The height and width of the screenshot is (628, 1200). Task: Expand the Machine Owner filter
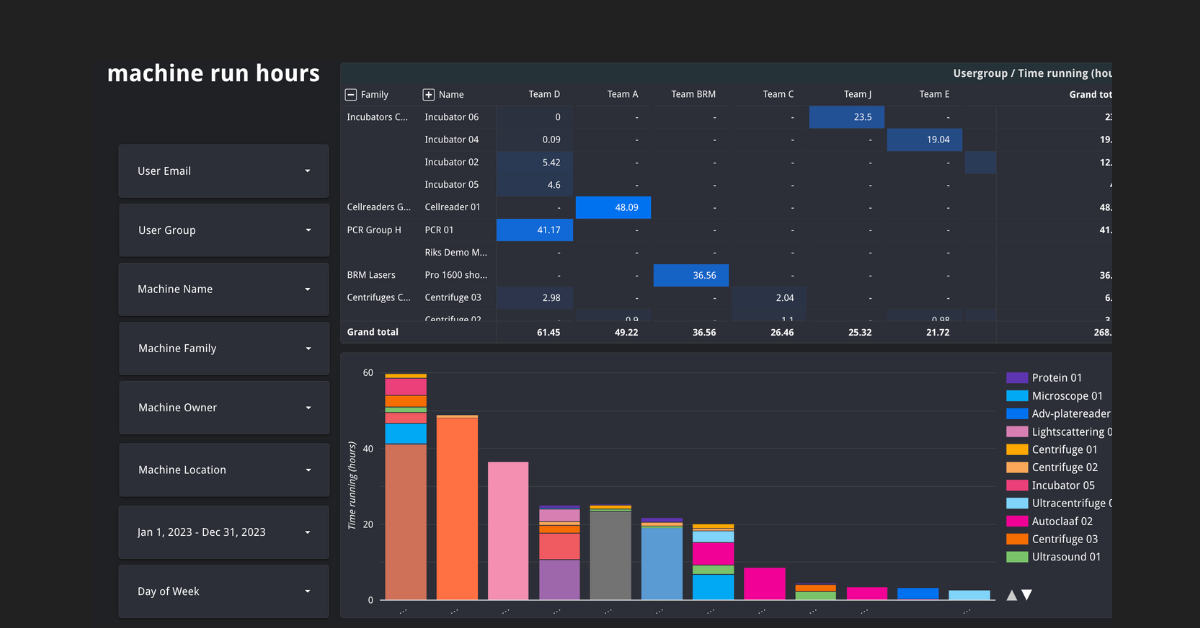click(224, 407)
